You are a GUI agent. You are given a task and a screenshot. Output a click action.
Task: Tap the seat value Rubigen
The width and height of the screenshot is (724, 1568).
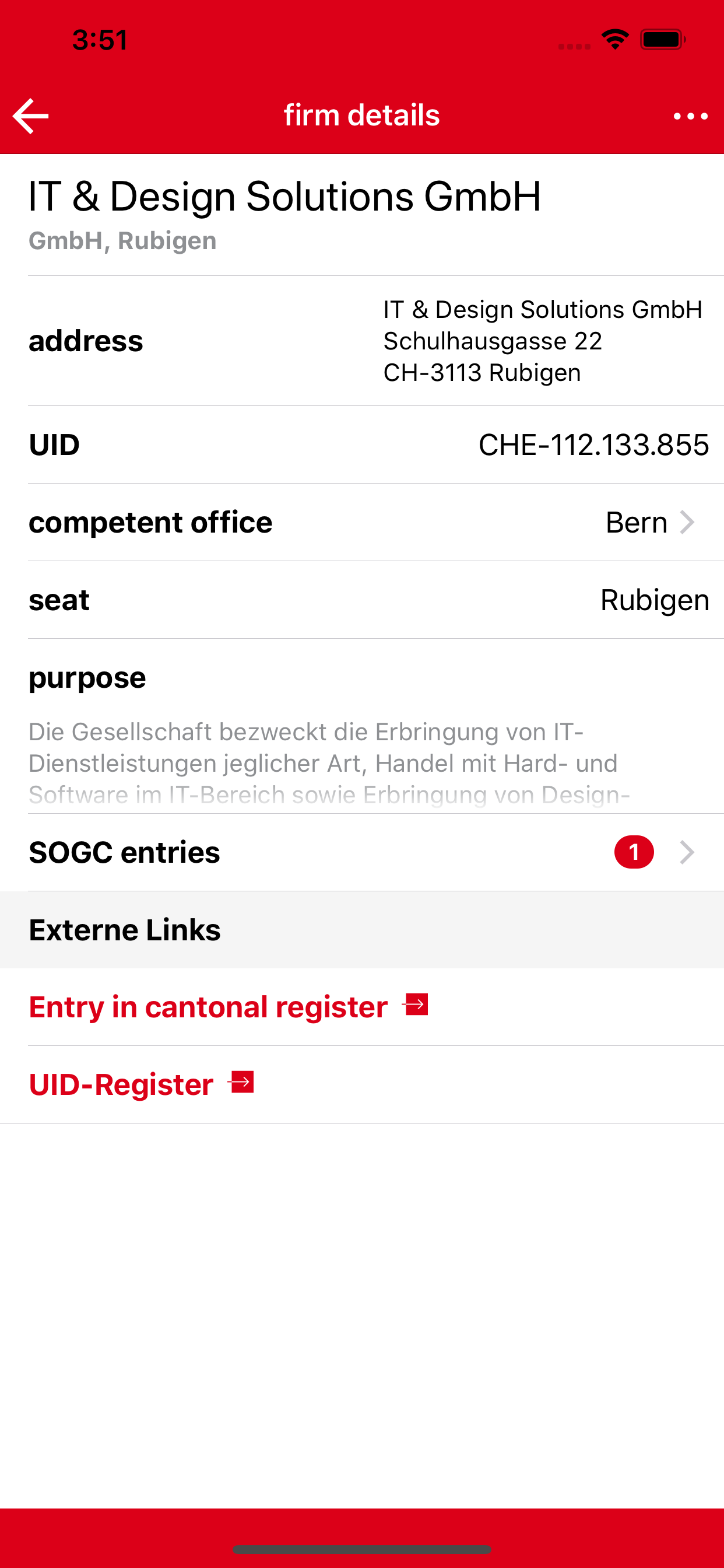point(654,600)
